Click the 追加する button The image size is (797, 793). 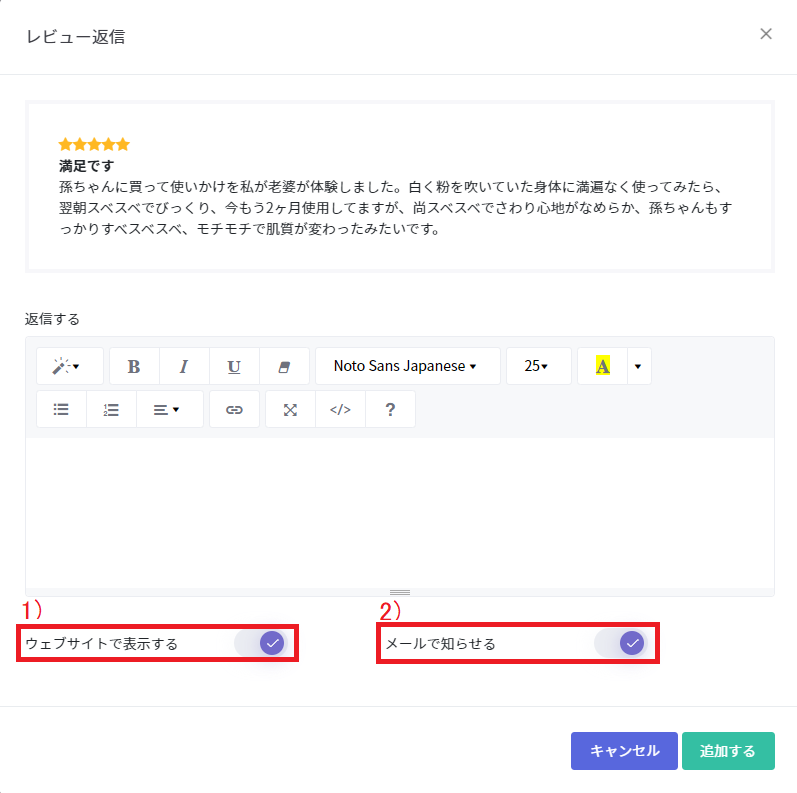(x=728, y=751)
